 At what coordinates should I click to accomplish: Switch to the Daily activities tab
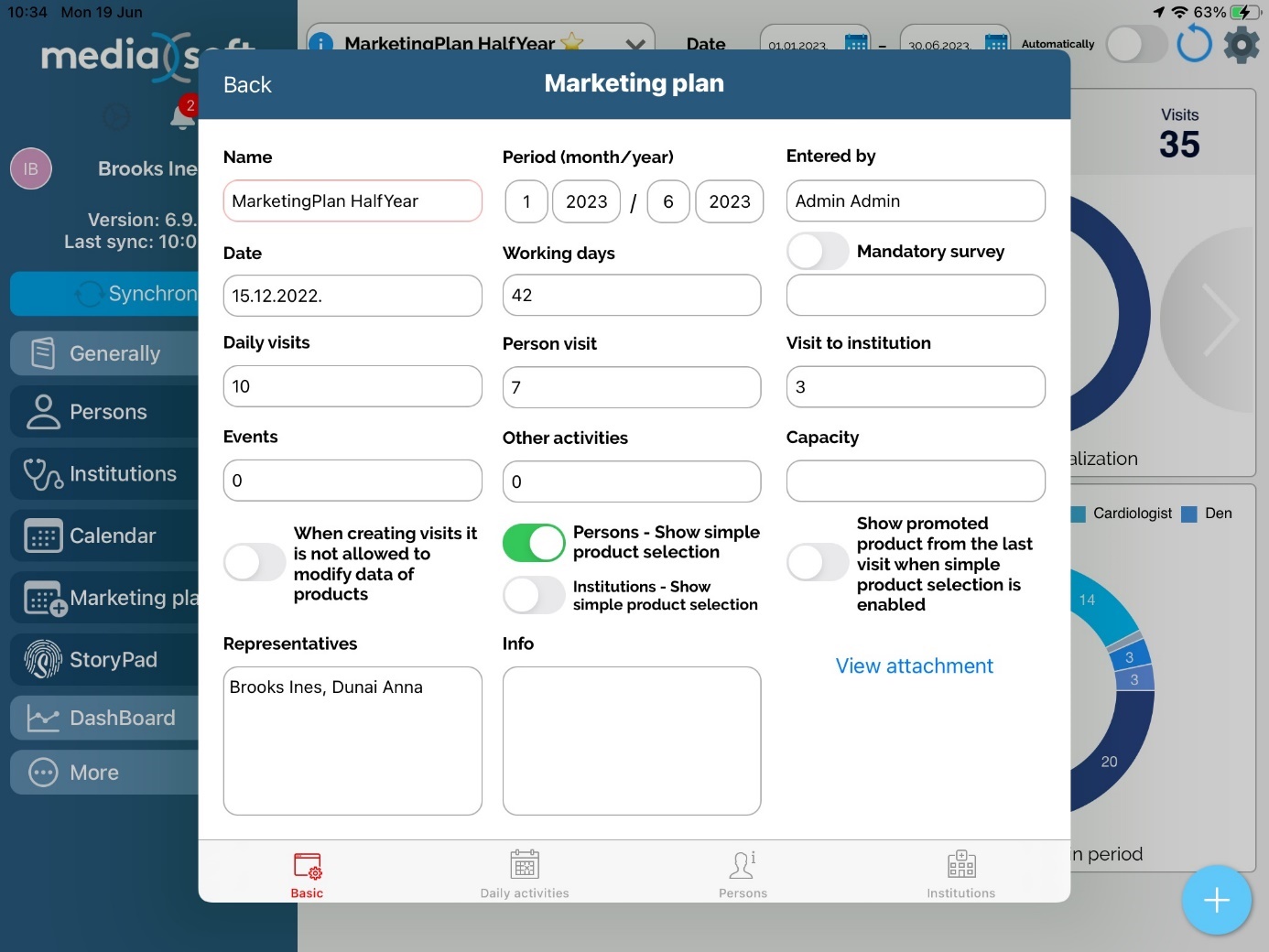pyautogui.click(x=525, y=873)
